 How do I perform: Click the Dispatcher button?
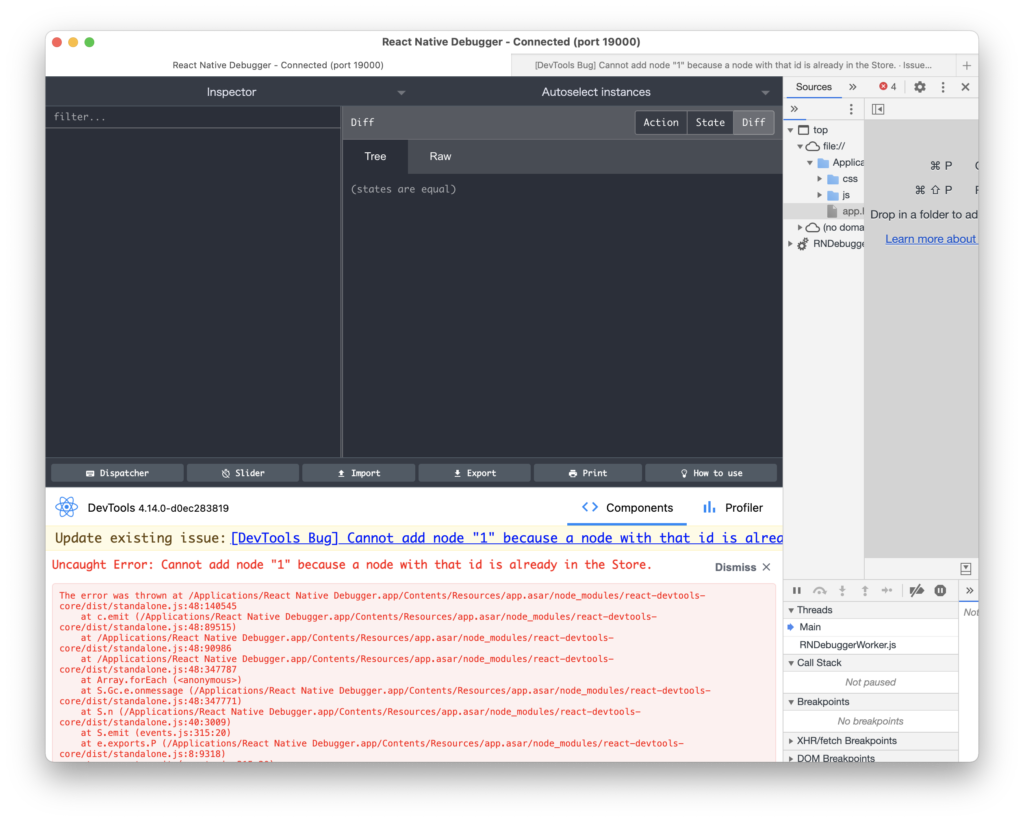click(117, 473)
